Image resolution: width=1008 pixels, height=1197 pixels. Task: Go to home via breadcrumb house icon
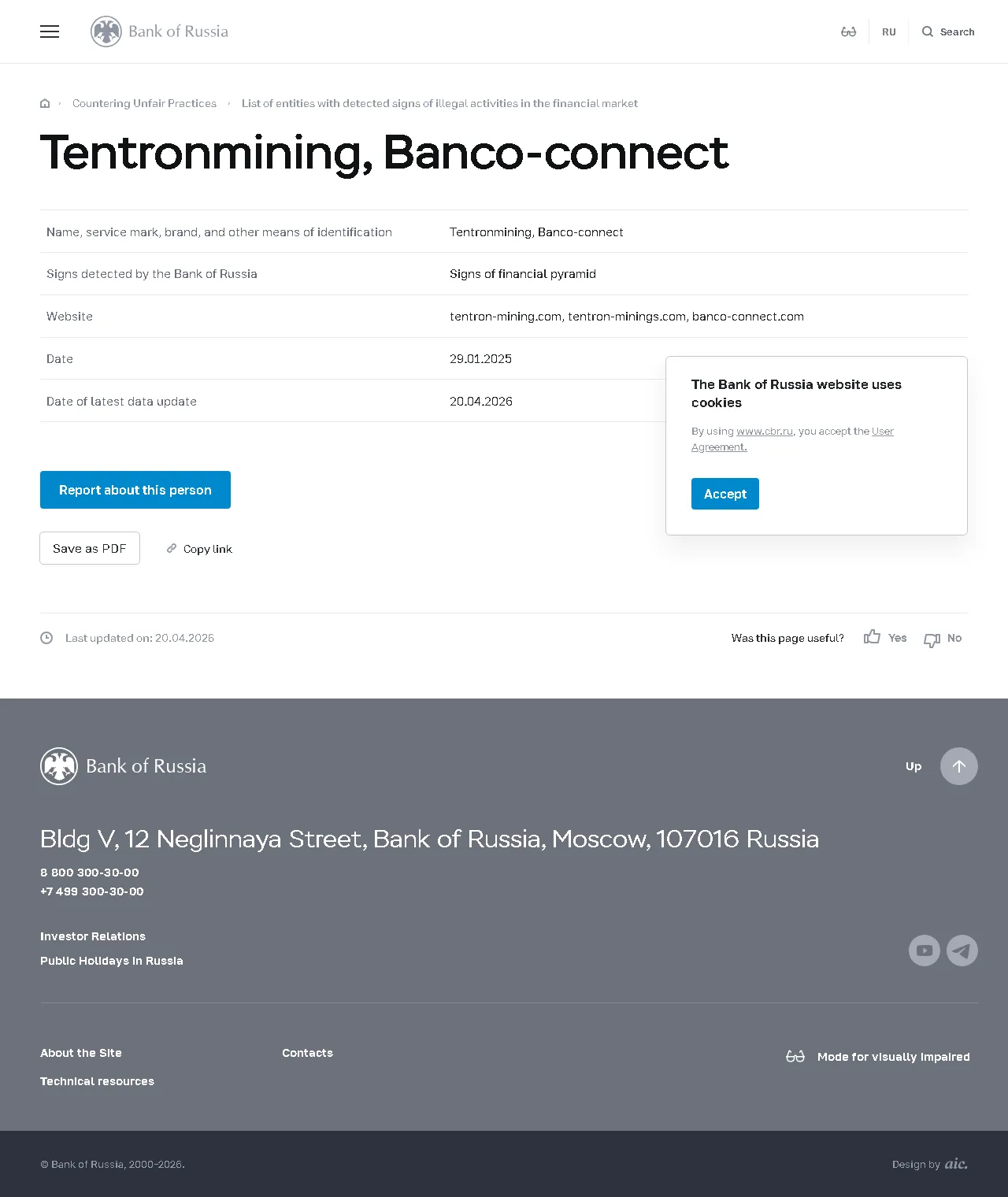[45, 103]
